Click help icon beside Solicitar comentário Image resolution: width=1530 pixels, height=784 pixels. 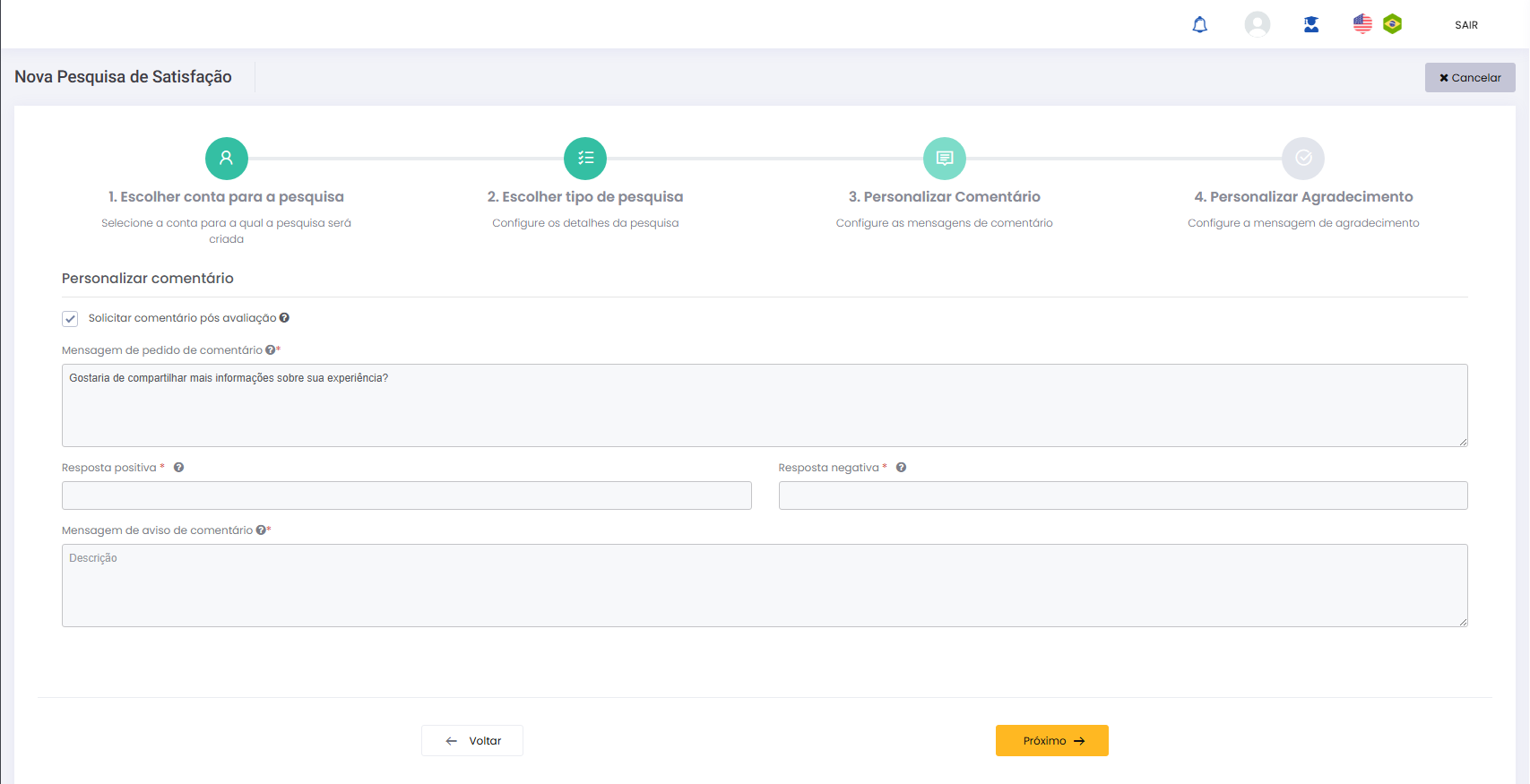click(x=284, y=318)
